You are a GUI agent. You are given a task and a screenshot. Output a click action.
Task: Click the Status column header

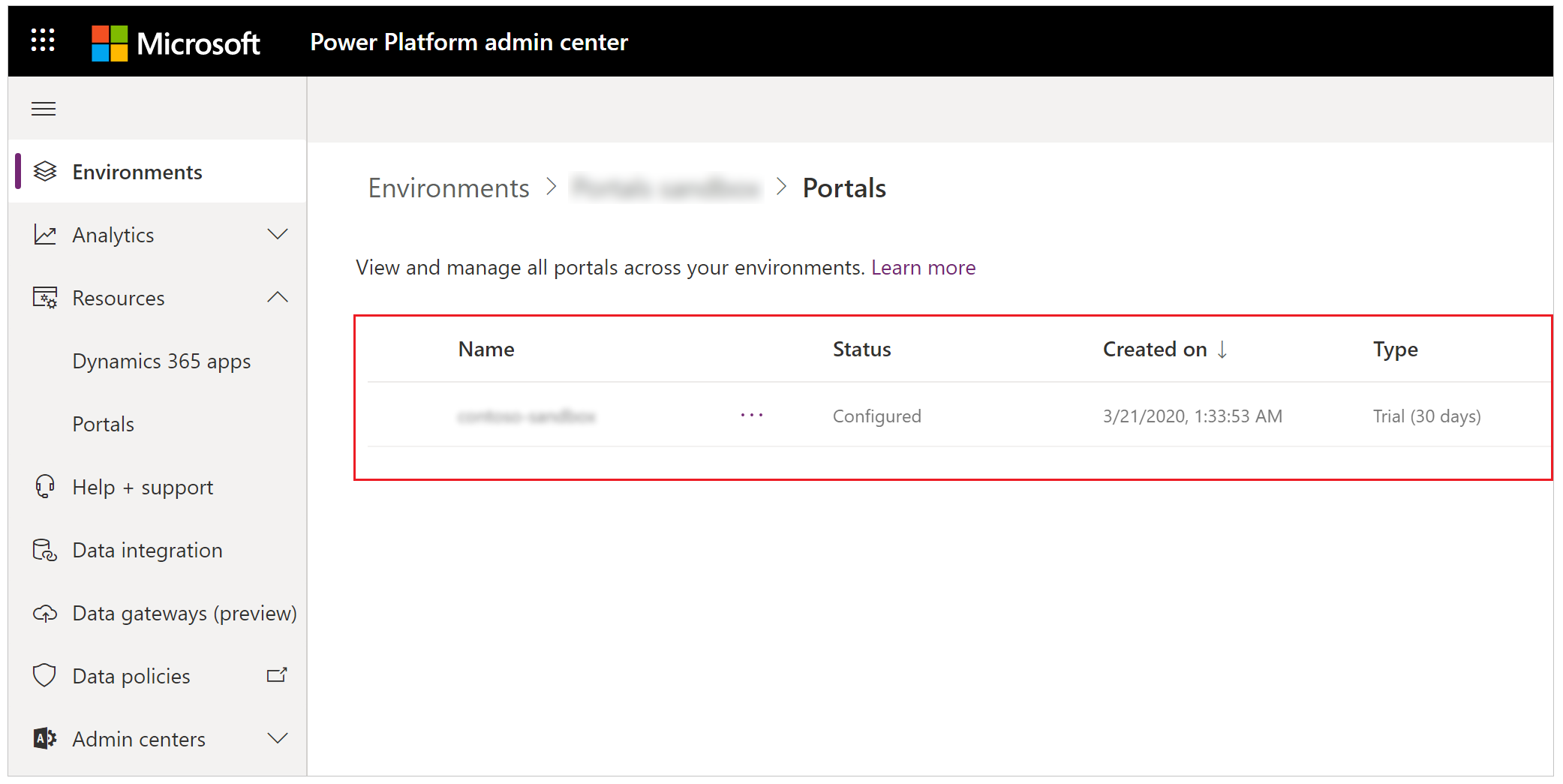point(862,350)
